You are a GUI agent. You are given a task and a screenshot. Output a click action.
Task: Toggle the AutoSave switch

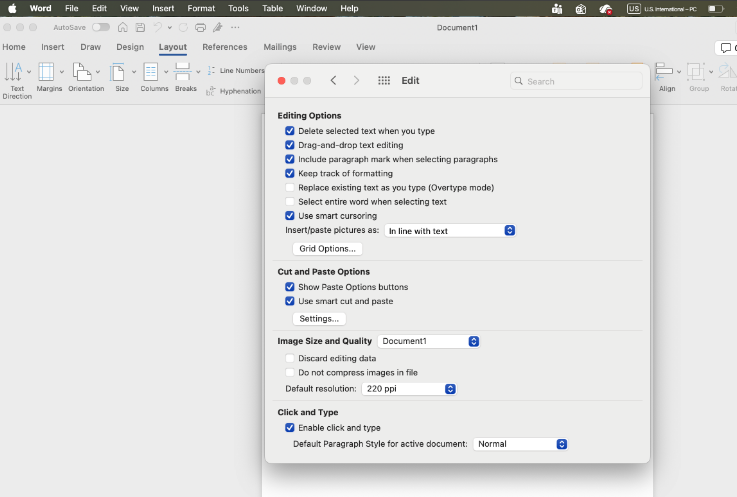[x=101, y=27]
